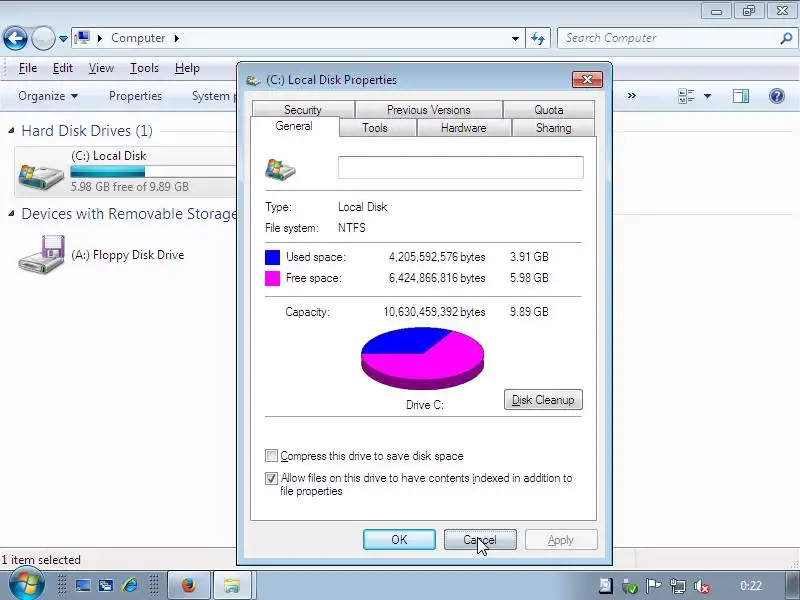Click the taskbar clock showing 0:22
This screenshot has width=800, height=600.
click(751, 586)
